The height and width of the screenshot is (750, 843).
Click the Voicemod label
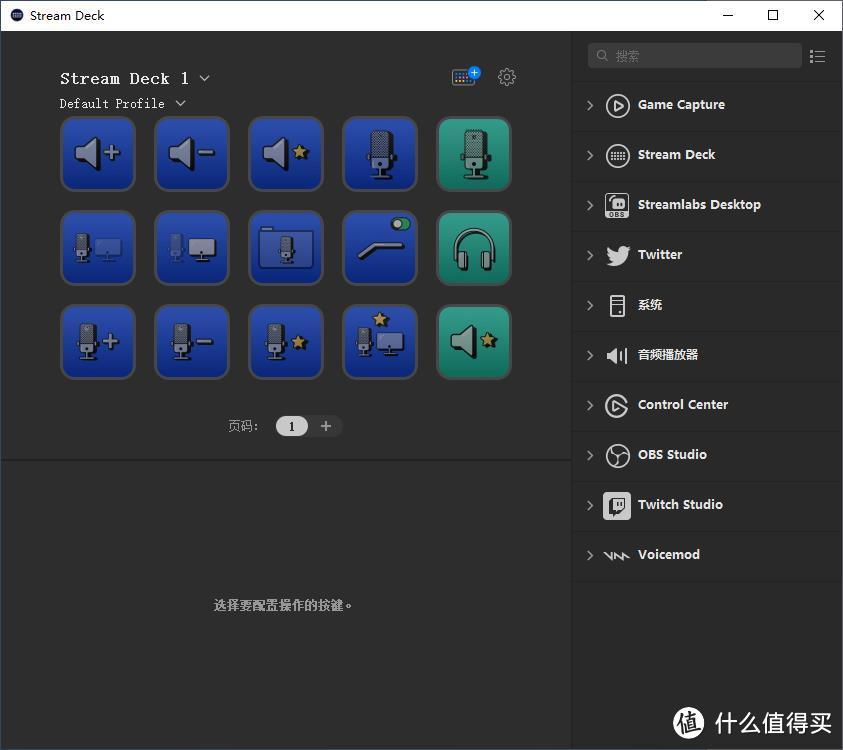(x=669, y=555)
